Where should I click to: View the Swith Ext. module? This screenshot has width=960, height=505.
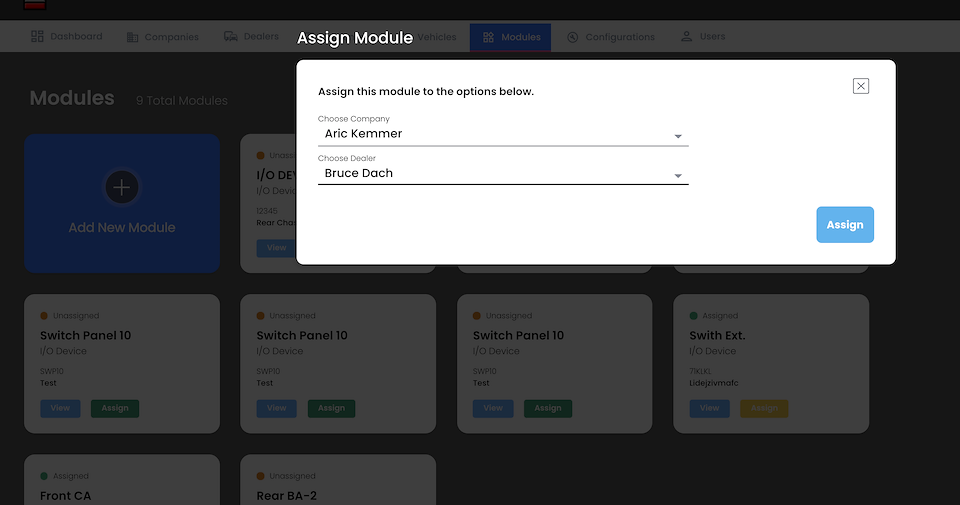[710, 408]
